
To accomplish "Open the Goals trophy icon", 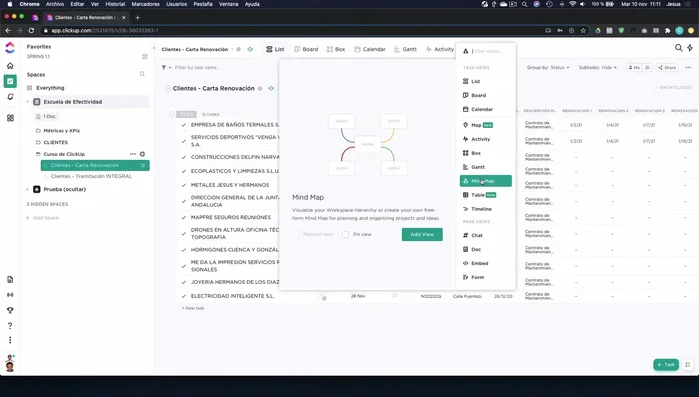I will pos(10,310).
